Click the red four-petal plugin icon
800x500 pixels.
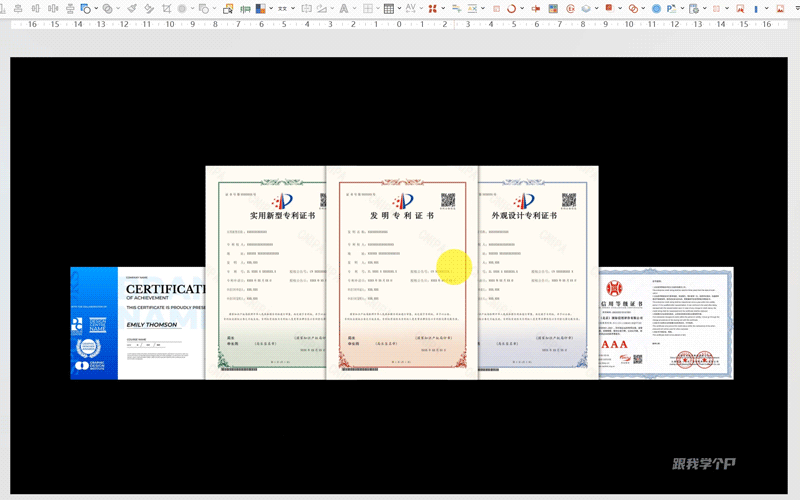[432, 9]
